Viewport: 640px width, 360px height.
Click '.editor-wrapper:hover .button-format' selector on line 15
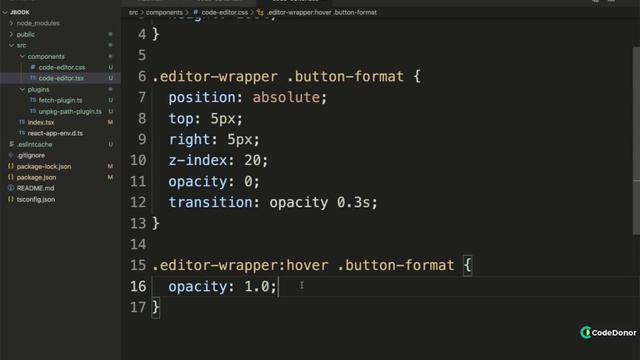click(303, 265)
